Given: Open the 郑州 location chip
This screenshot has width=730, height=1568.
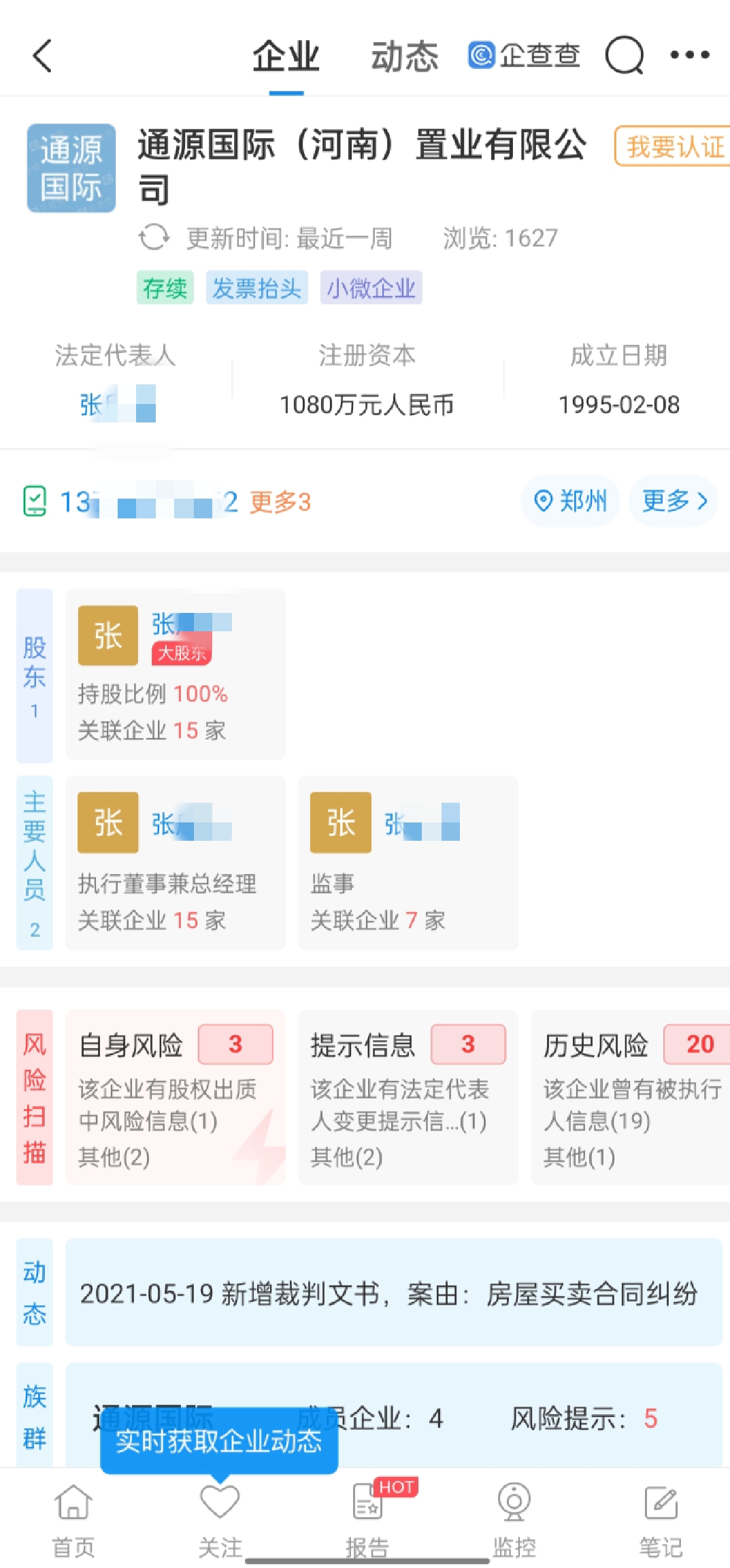Looking at the screenshot, I should pos(570,501).
